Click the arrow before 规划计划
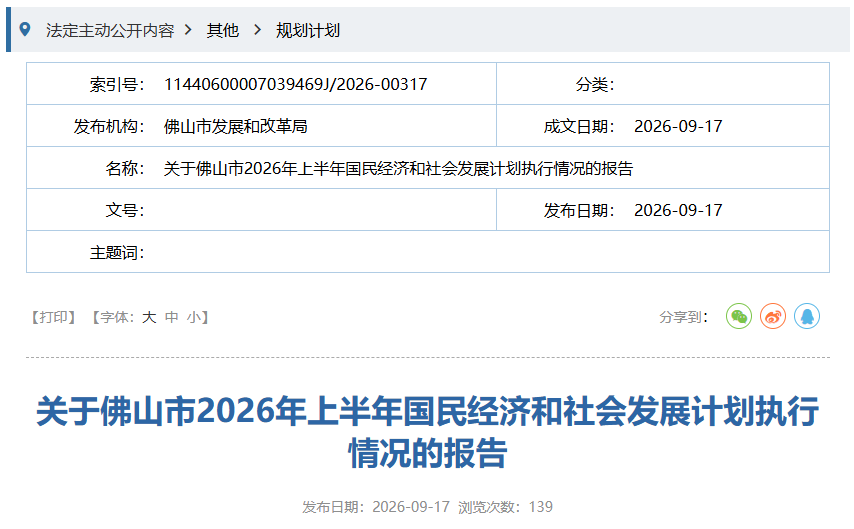 [258, 30]
